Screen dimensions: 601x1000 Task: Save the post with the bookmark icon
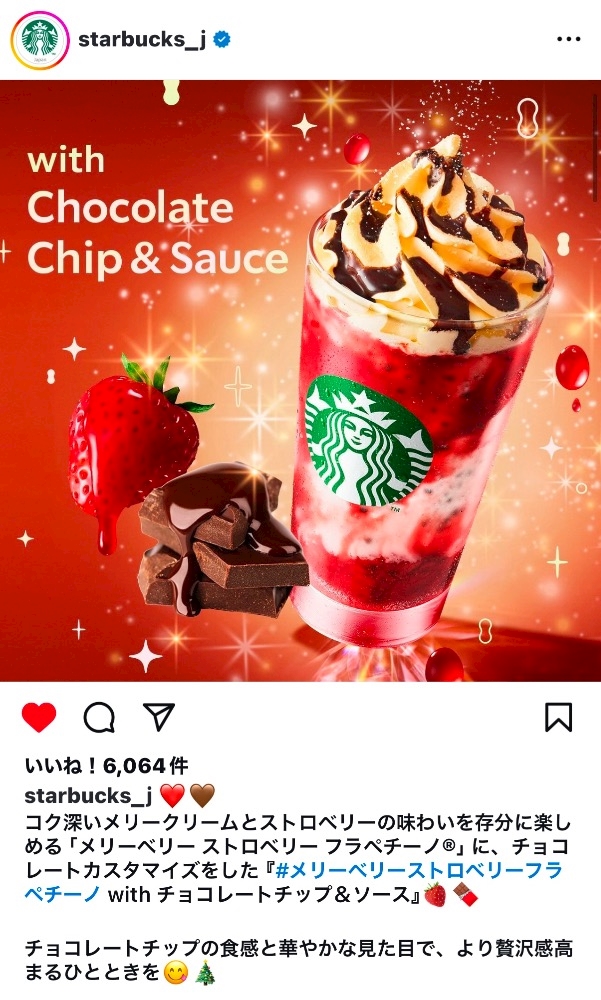[x=558, y=717]
